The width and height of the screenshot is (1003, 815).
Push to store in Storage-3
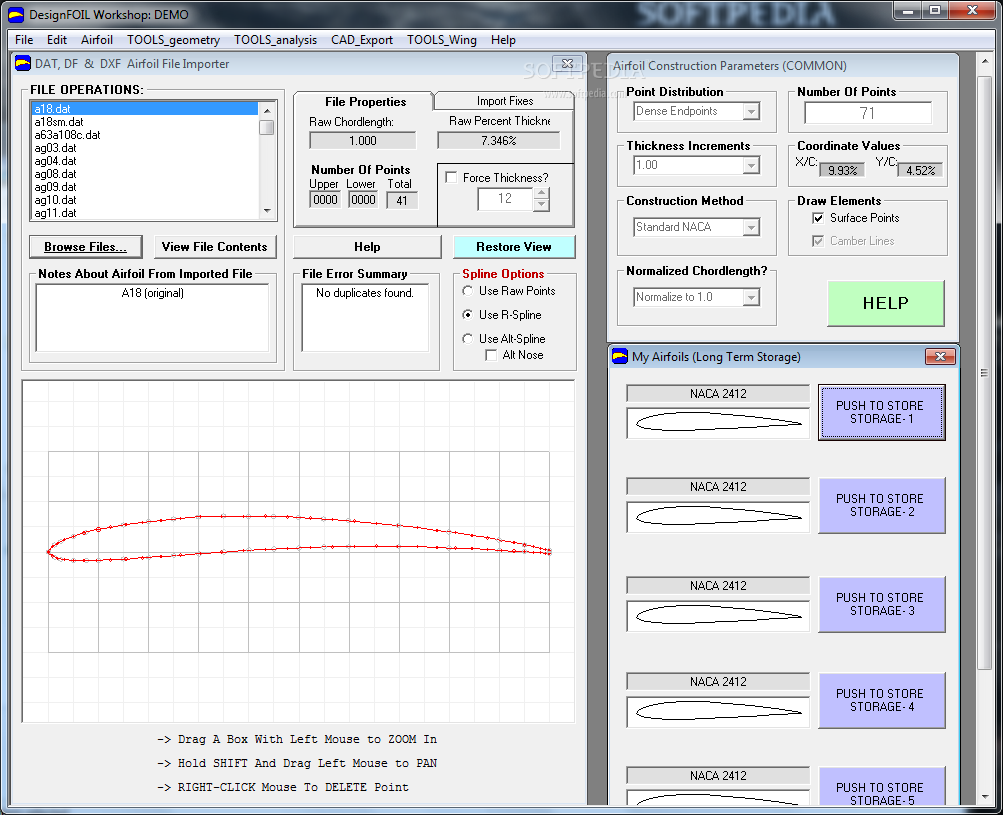[881, 605]
